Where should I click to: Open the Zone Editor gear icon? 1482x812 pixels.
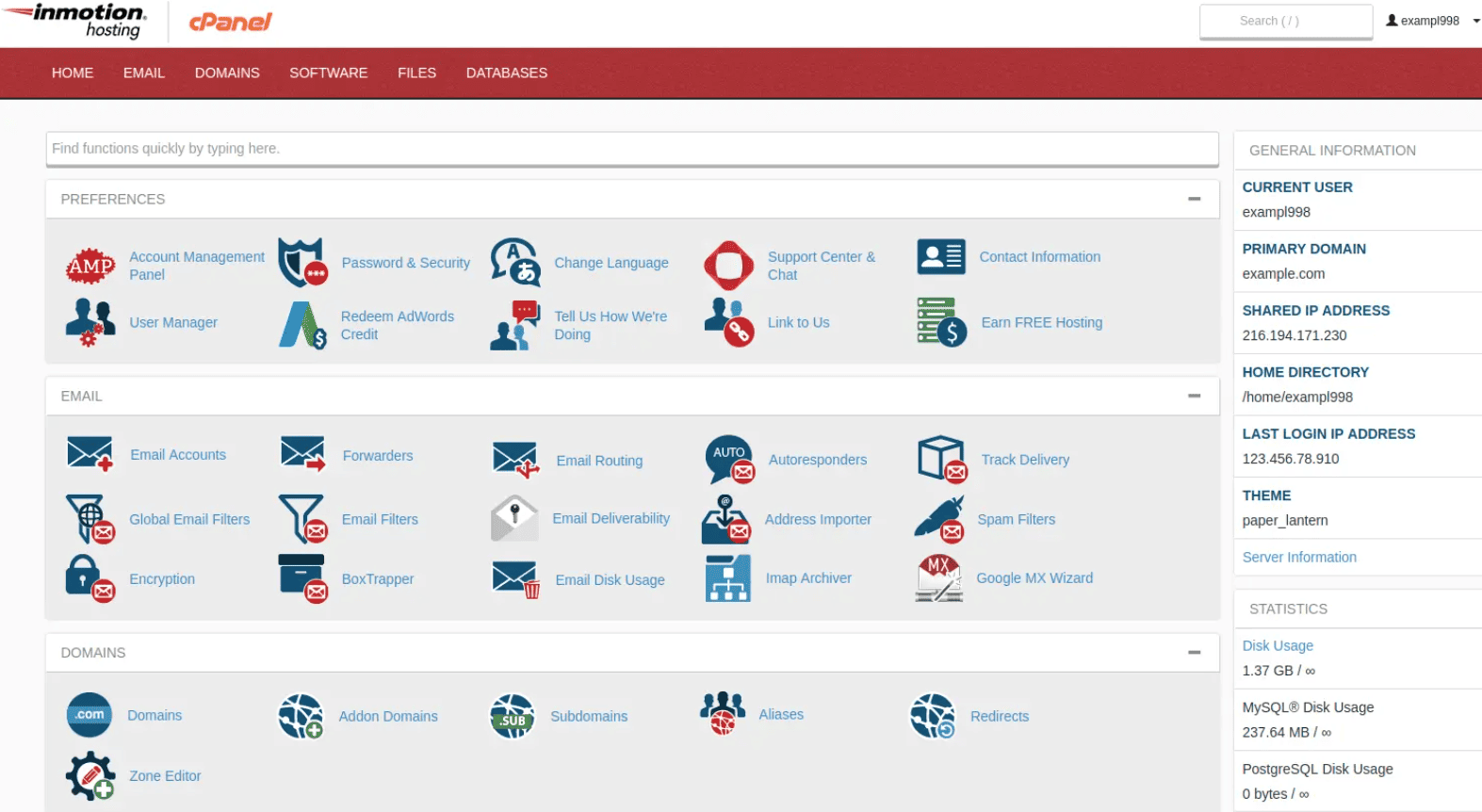click(x=90, y=776)
